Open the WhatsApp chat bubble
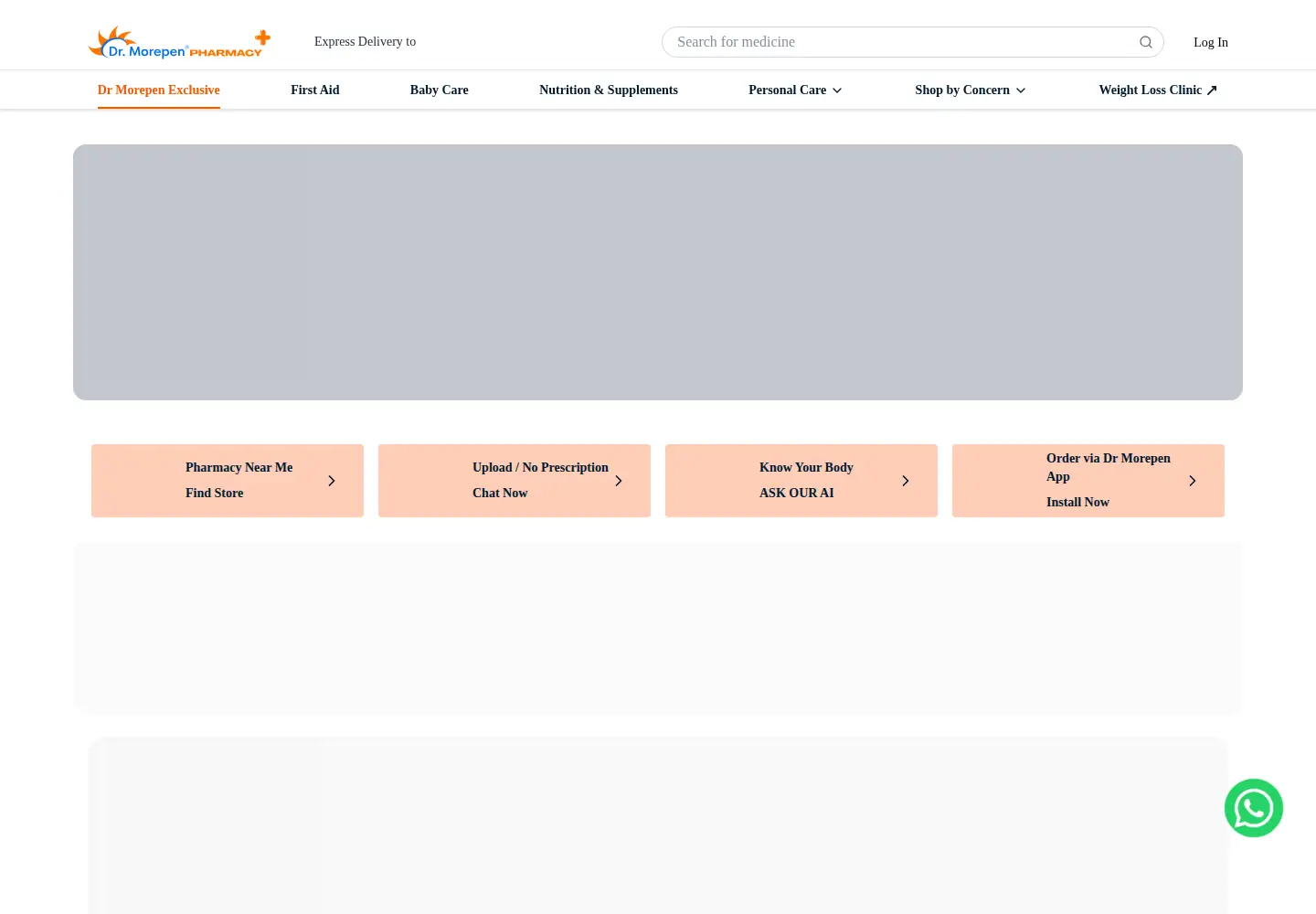The width and height of the screenshot is (1316, 914). coord(1254,808)
